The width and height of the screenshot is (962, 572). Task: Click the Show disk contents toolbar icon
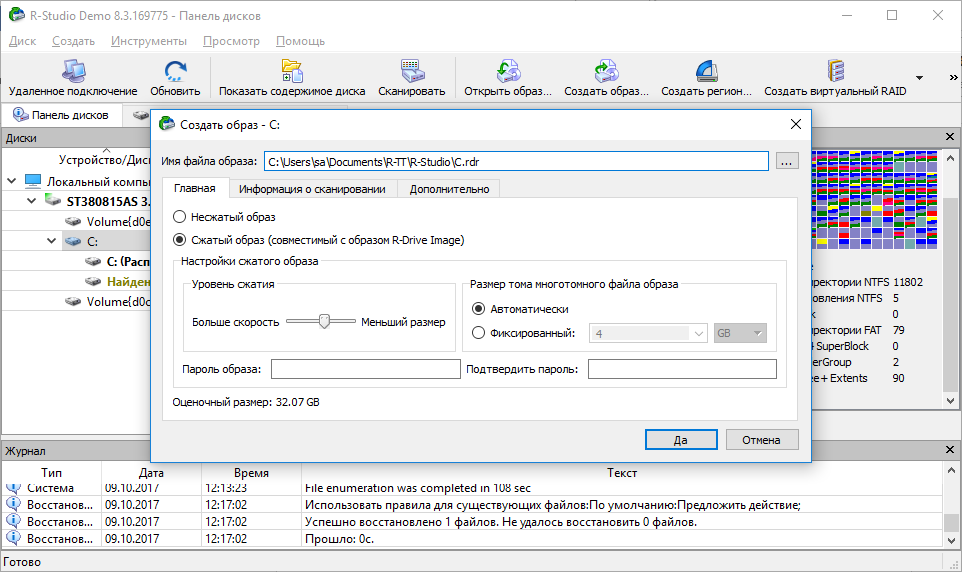point(292,71)
